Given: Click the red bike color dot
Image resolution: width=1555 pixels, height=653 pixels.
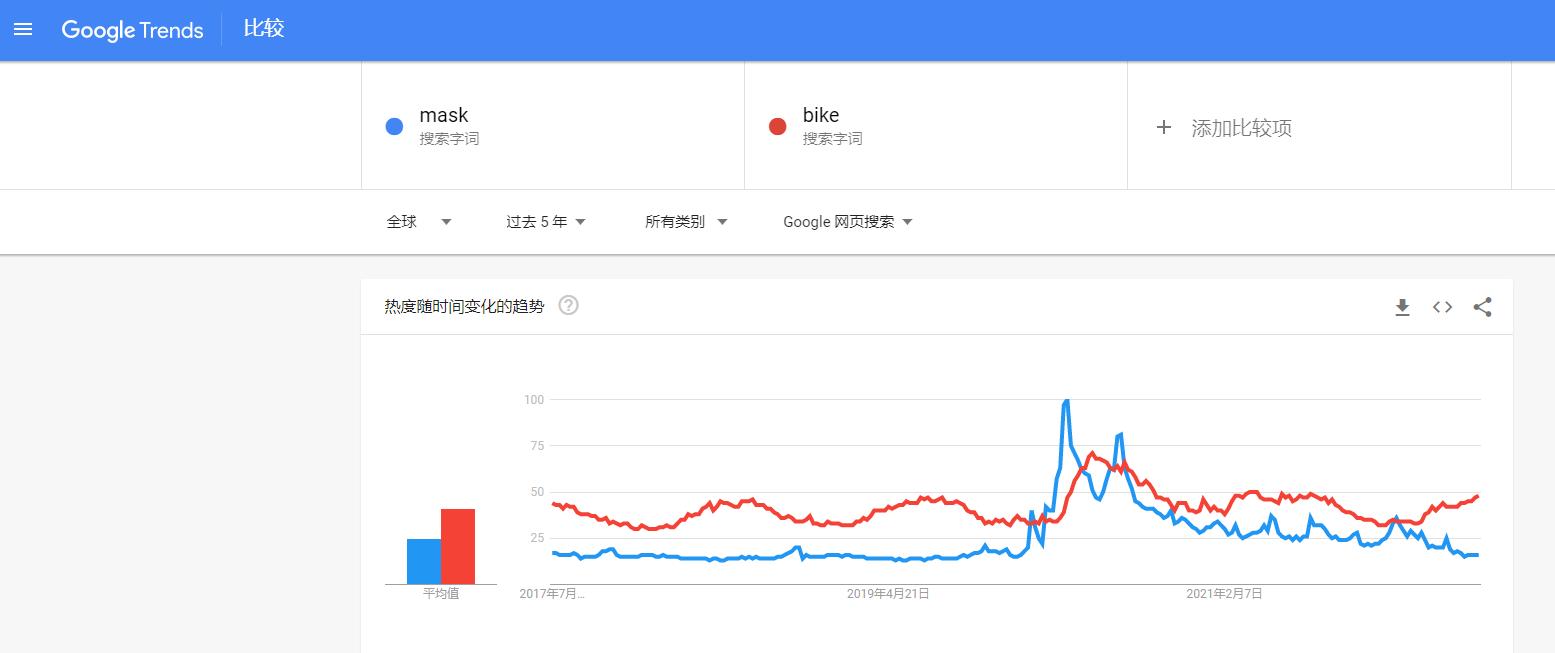Looking at the screenshot, I should tap(777, 127).
